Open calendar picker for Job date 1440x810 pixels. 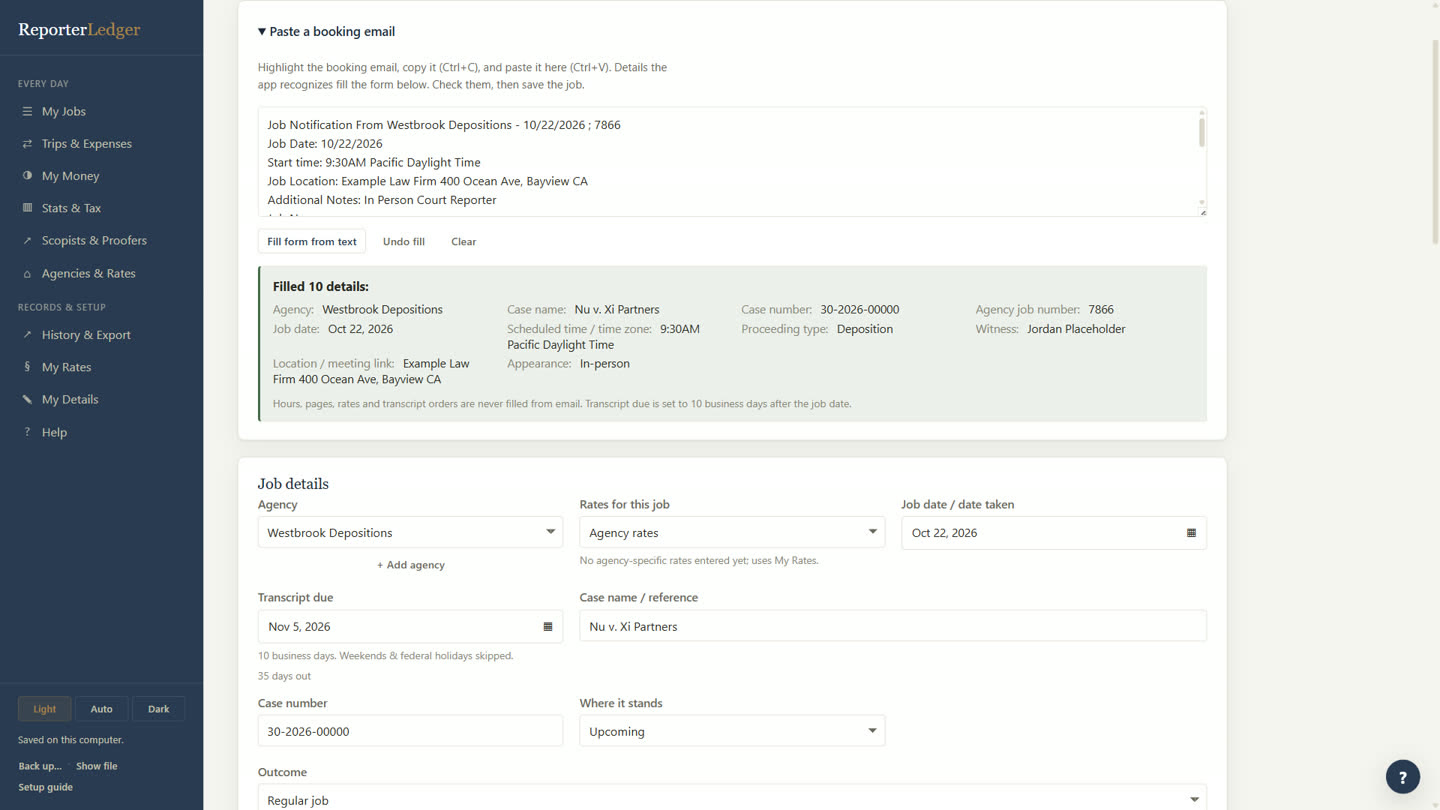[x=1191, y=533]
